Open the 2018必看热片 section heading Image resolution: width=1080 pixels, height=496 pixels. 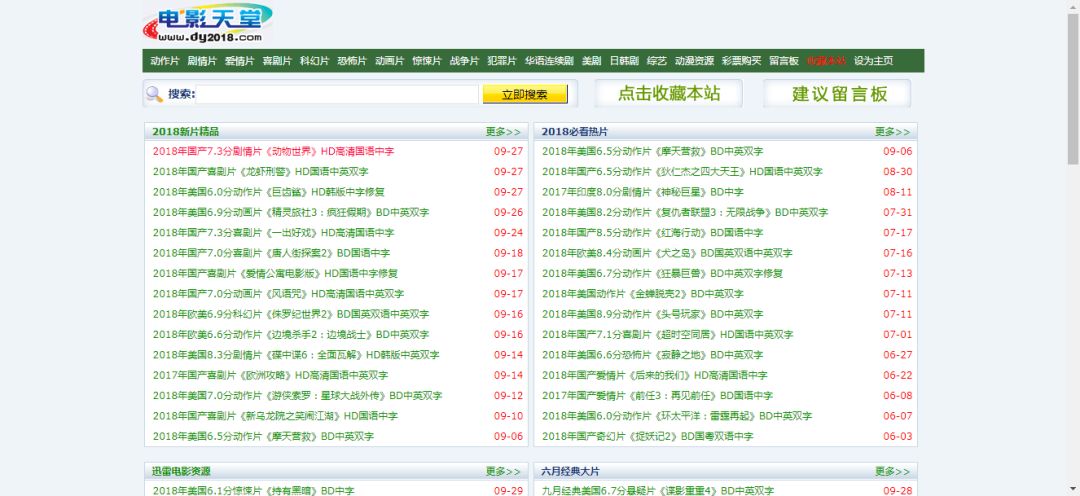click(x=575, y=132)
